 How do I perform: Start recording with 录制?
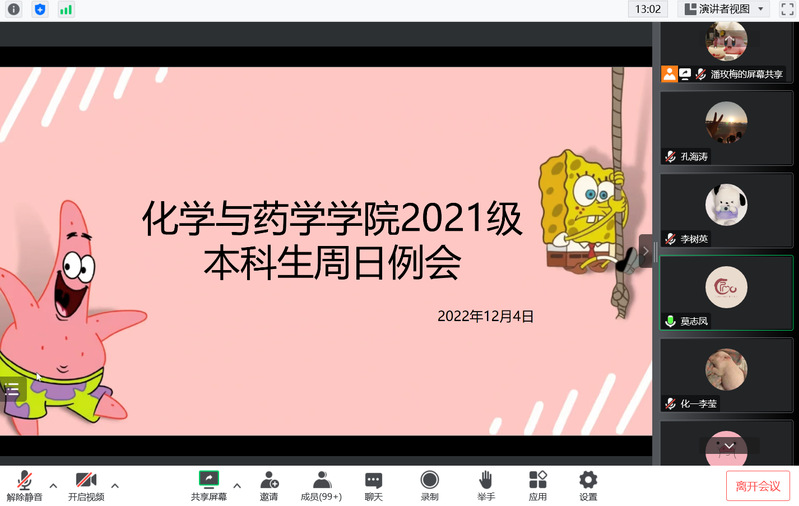430,487
